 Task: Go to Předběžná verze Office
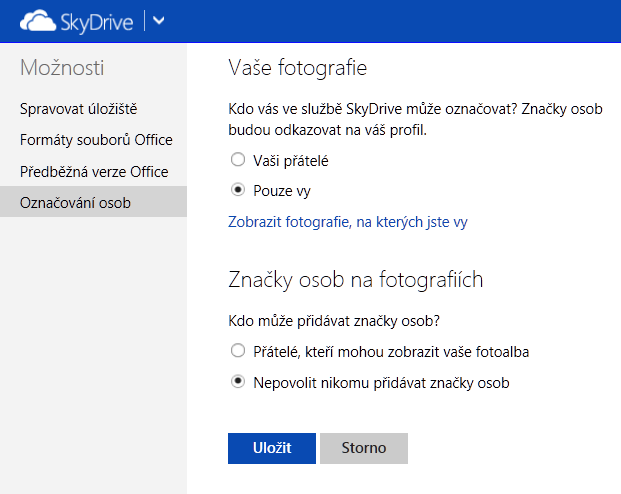point(94,172)
